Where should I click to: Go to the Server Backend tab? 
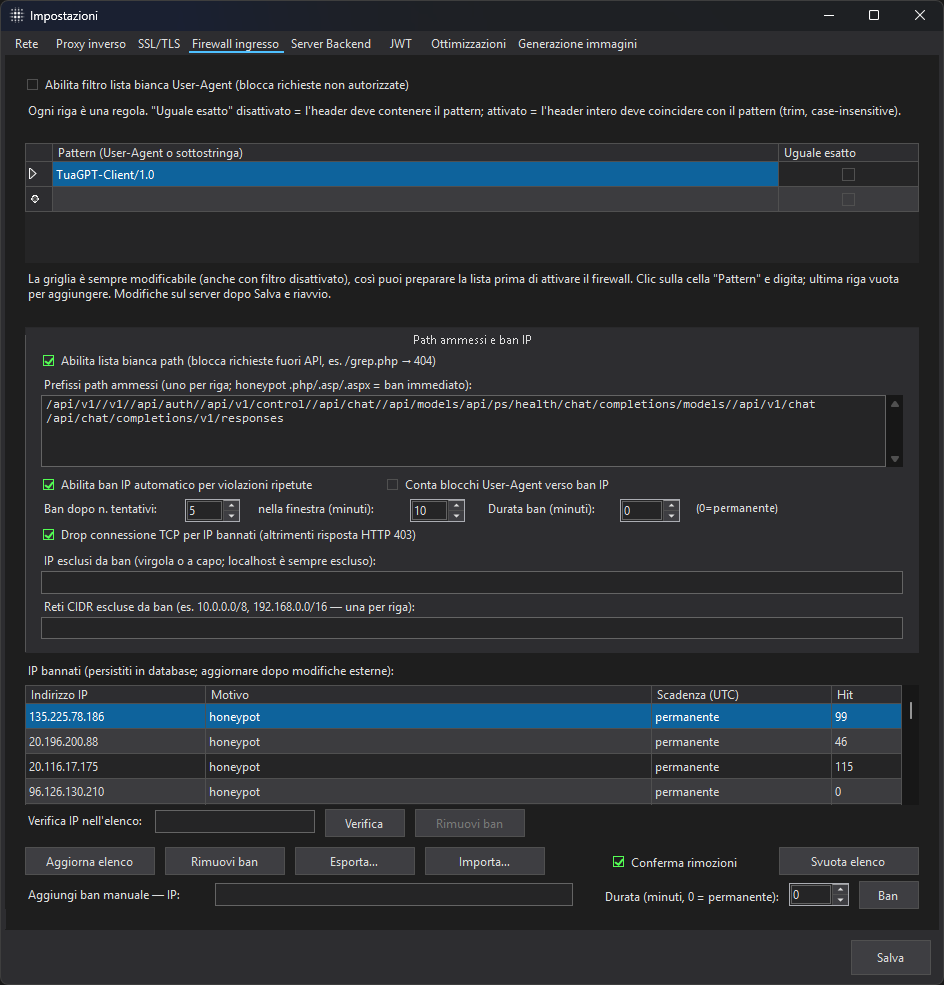331,44
